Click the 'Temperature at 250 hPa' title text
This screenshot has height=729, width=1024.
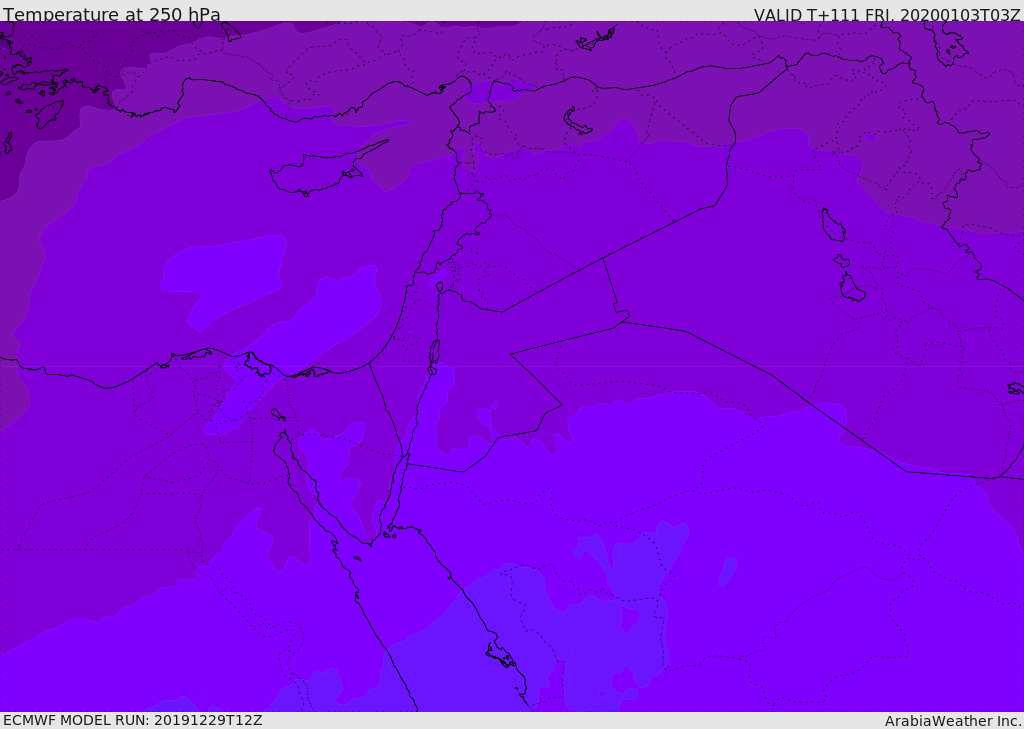(112, 14)
